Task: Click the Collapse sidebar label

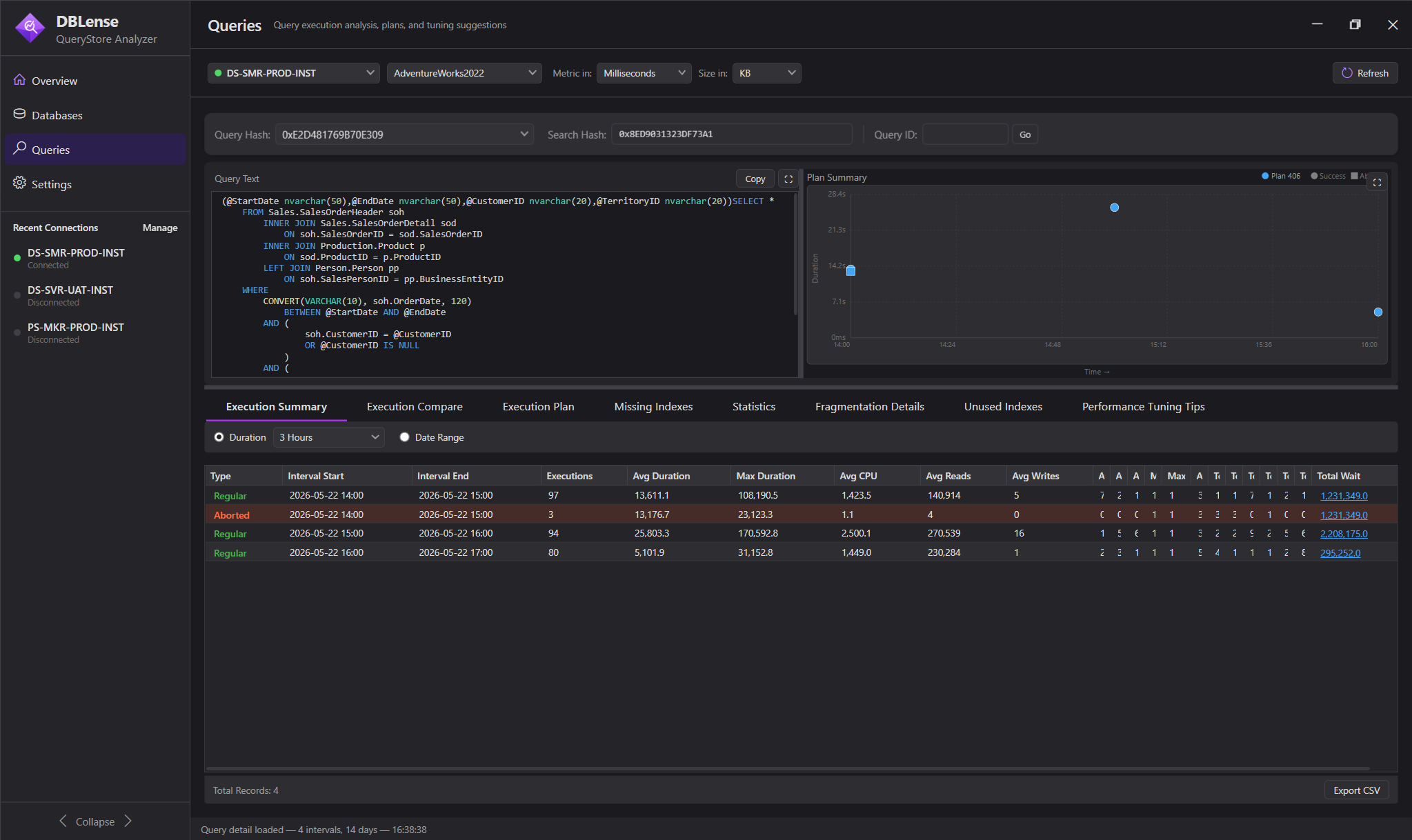Action: tap(95, 821)
